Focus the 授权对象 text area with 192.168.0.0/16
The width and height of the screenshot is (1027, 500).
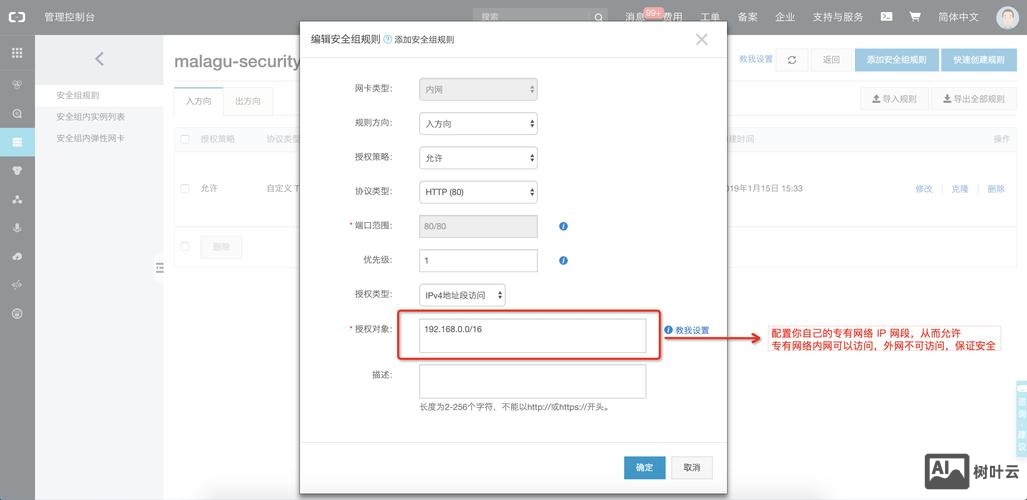click(532, 336)
